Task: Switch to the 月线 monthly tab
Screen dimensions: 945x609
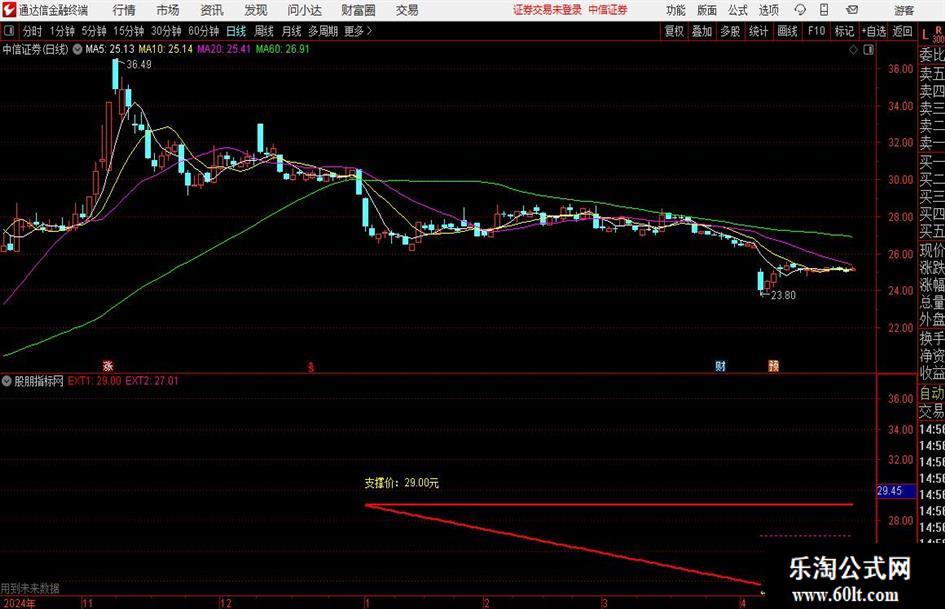Action: click(291, 31)
